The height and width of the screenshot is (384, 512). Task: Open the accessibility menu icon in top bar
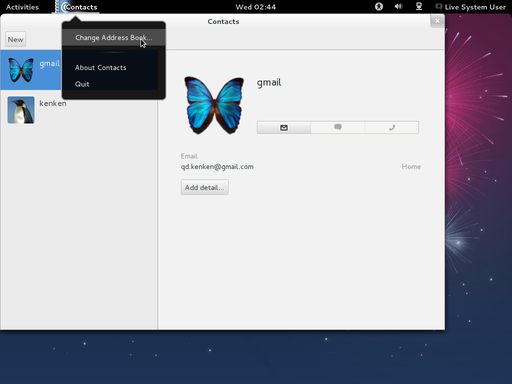pos(379,7)
